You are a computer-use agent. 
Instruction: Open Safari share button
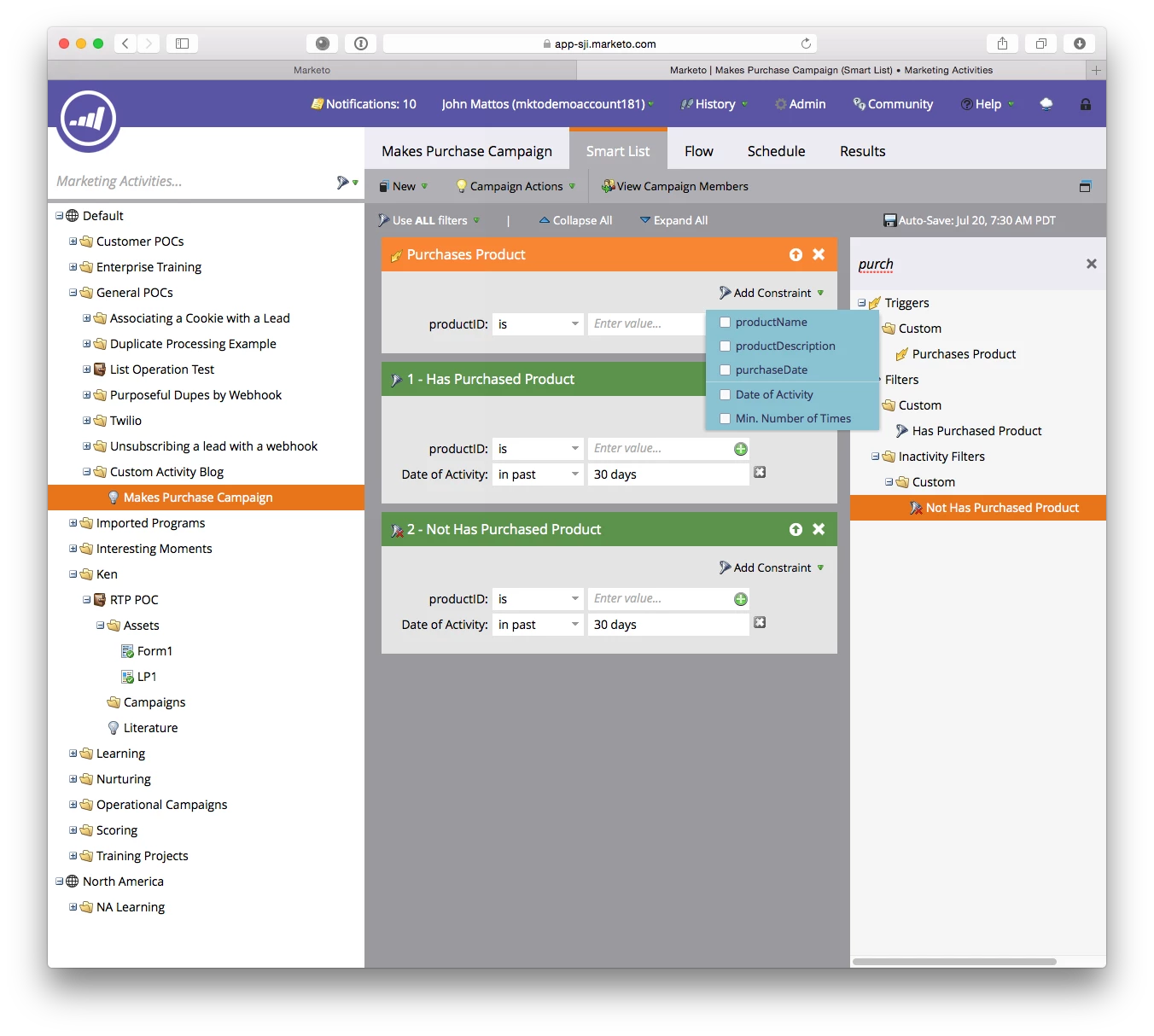coord(1003,44)
